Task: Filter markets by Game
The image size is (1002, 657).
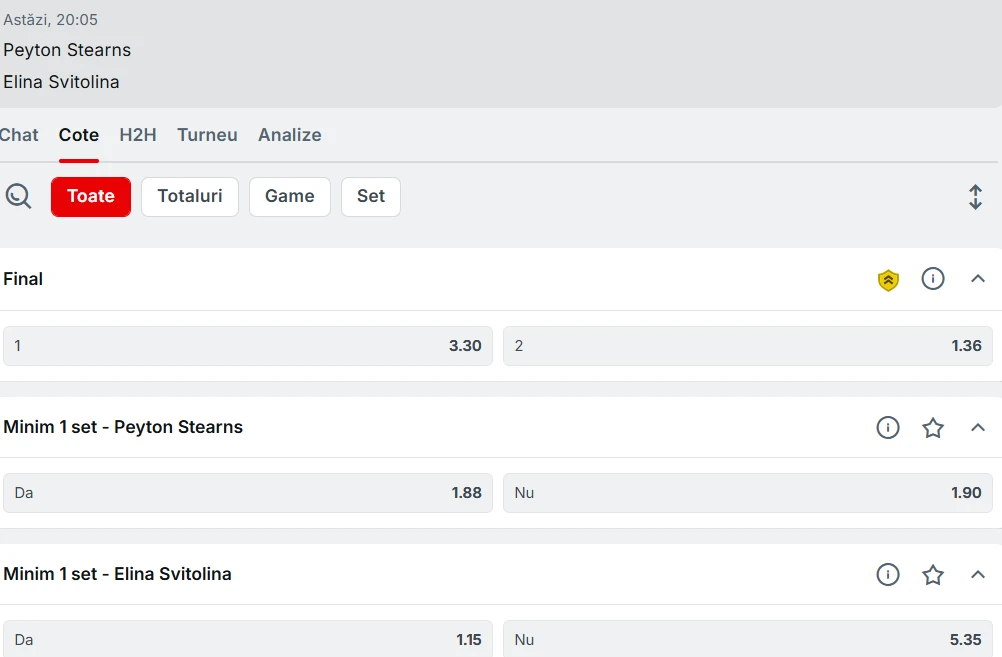Action: point(289,196)
